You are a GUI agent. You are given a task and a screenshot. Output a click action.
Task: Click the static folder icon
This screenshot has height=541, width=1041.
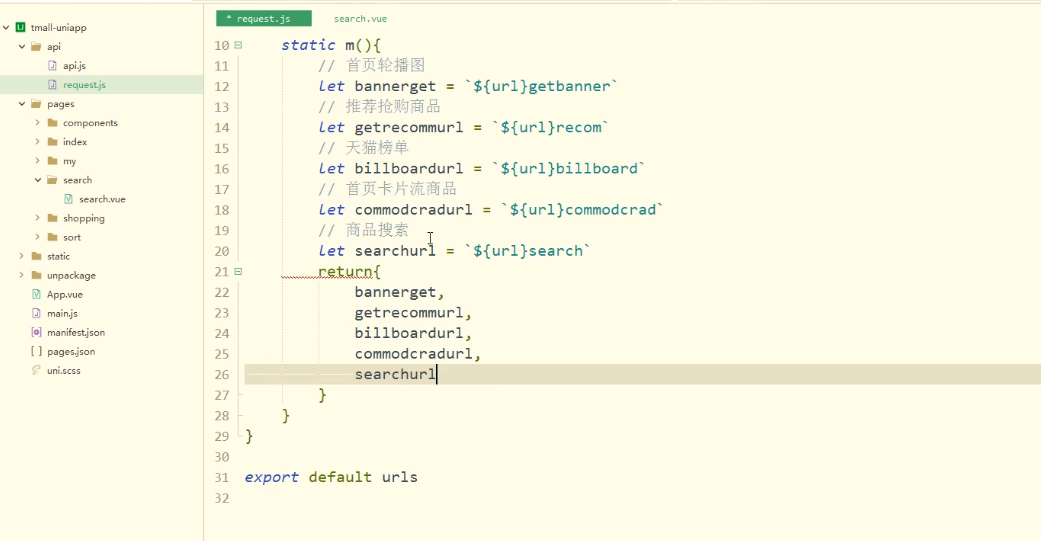pos(37,256)
